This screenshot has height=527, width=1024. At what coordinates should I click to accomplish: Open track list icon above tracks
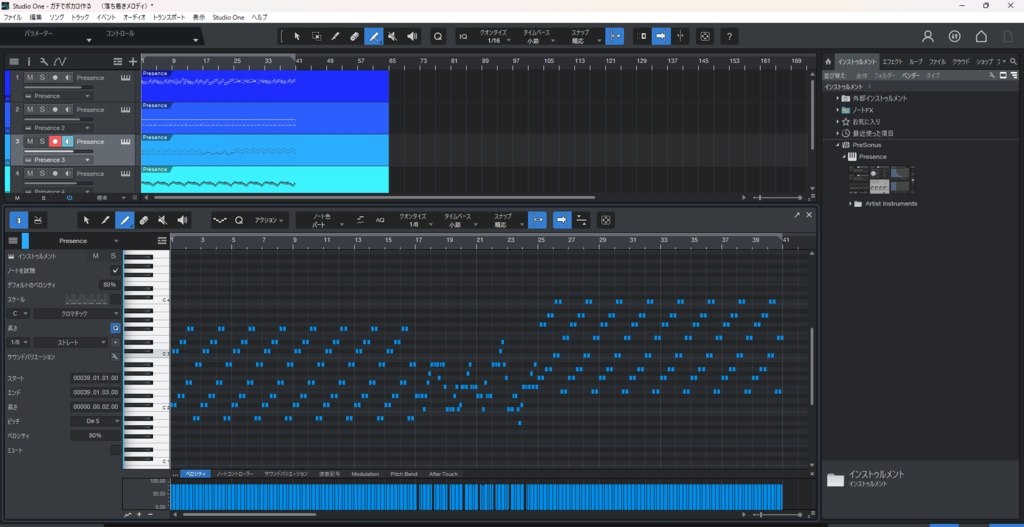coord(14,61)
